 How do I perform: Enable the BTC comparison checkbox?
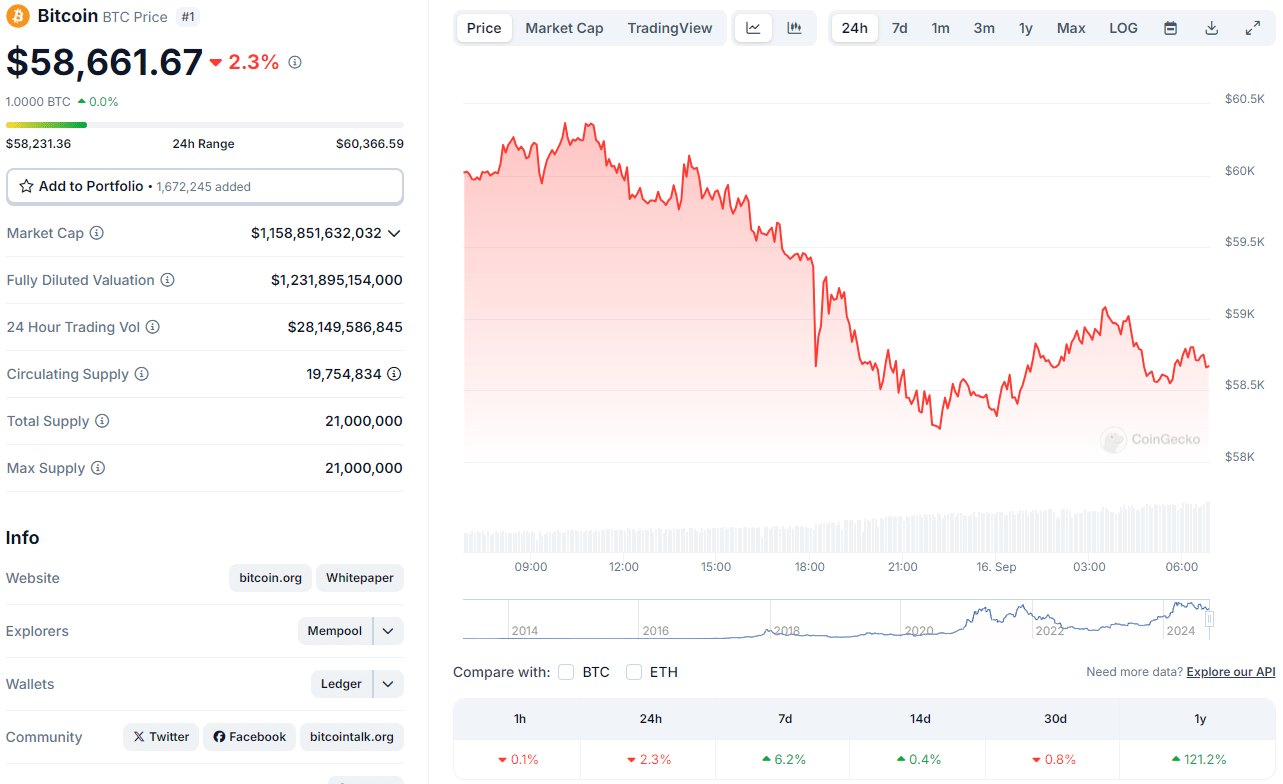566,672
